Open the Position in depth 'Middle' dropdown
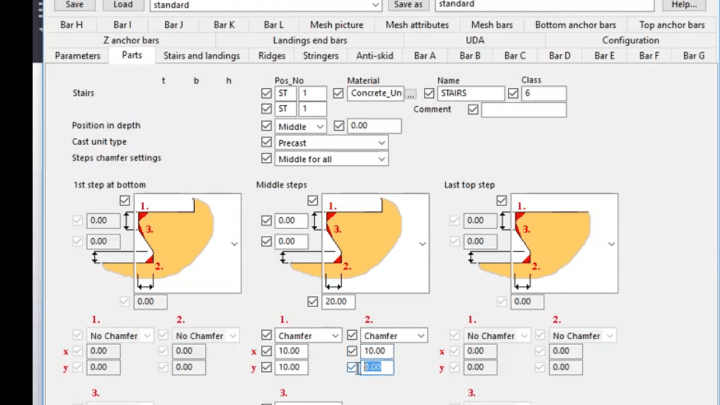The height and width of the screenshot is (405, 720). [x=300, y=126]
